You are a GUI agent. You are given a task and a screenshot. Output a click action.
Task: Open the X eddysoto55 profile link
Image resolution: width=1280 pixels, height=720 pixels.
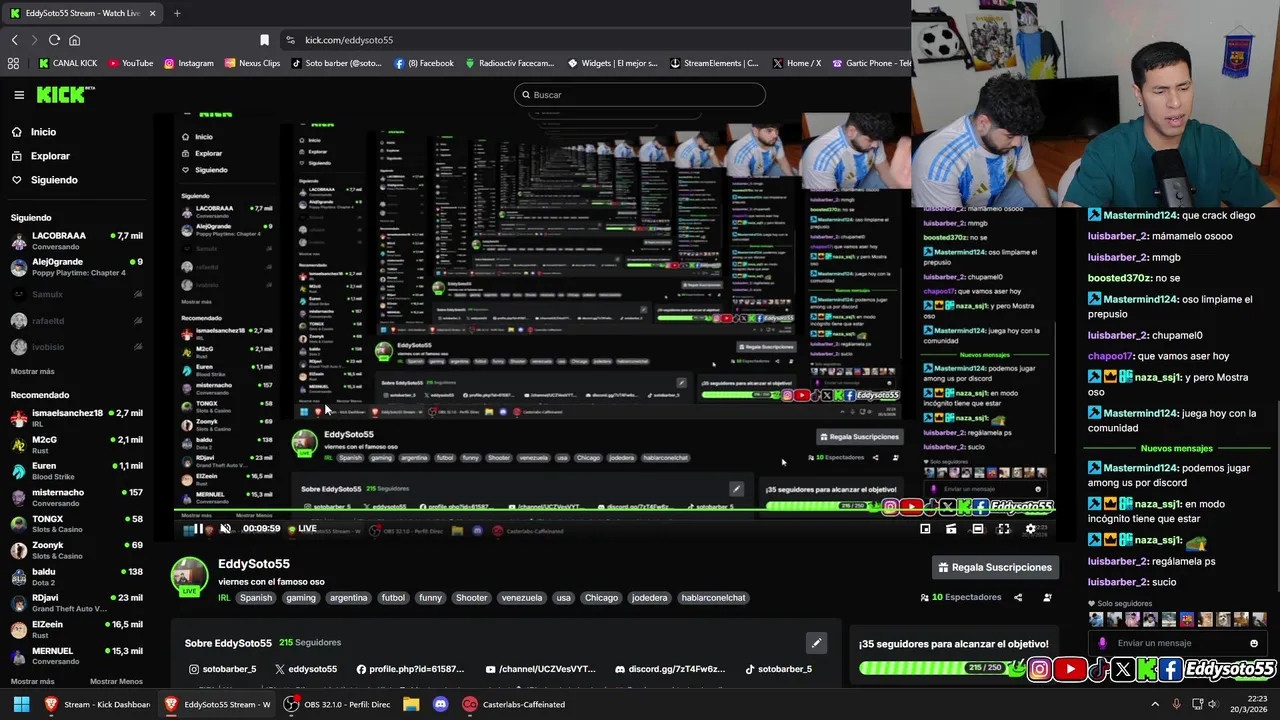306,669
